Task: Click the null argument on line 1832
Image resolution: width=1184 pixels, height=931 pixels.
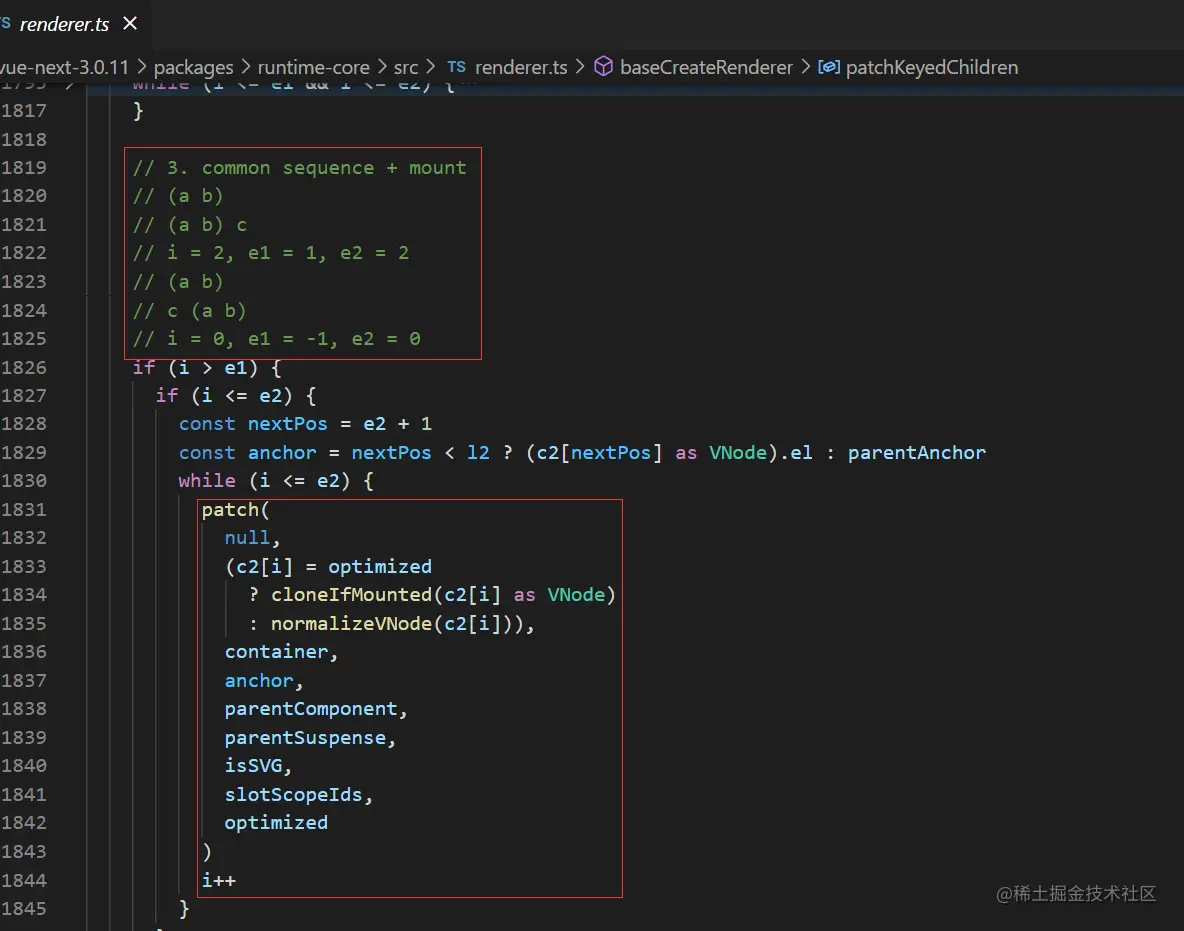Action: coord(247,538)
